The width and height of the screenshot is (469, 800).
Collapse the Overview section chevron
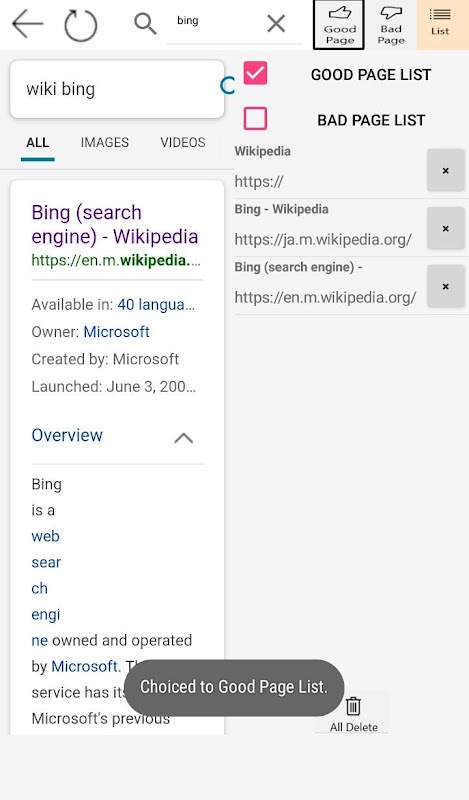pos(184,438)
